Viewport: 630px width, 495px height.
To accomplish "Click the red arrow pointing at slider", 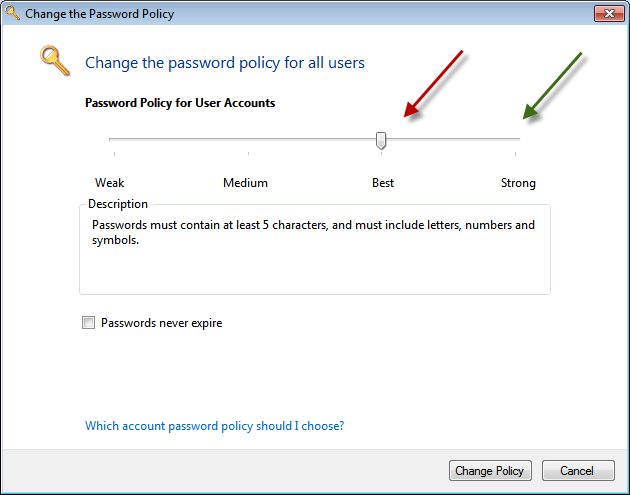I will [x=435, y=83].
